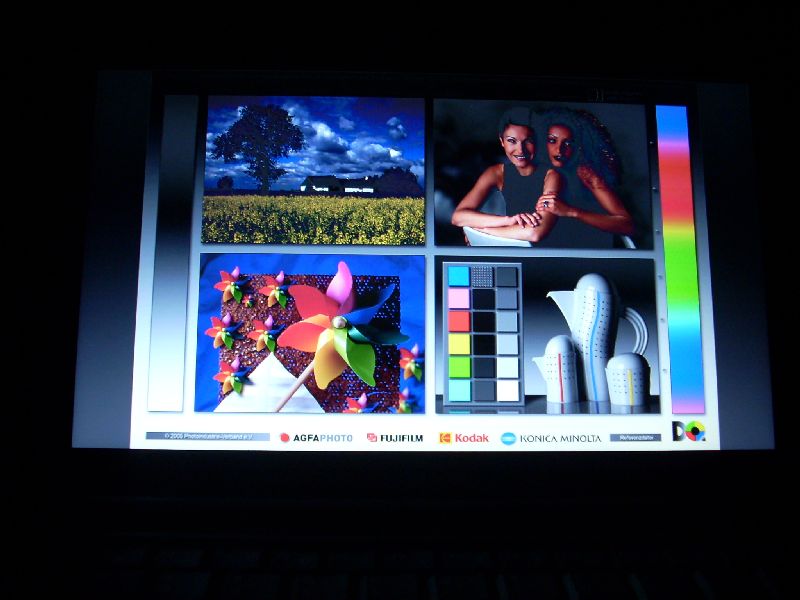This screenshot has width=800, height=600.
Task: Click the Kodak yellow logo icon
Action: [x=445, y=438]
